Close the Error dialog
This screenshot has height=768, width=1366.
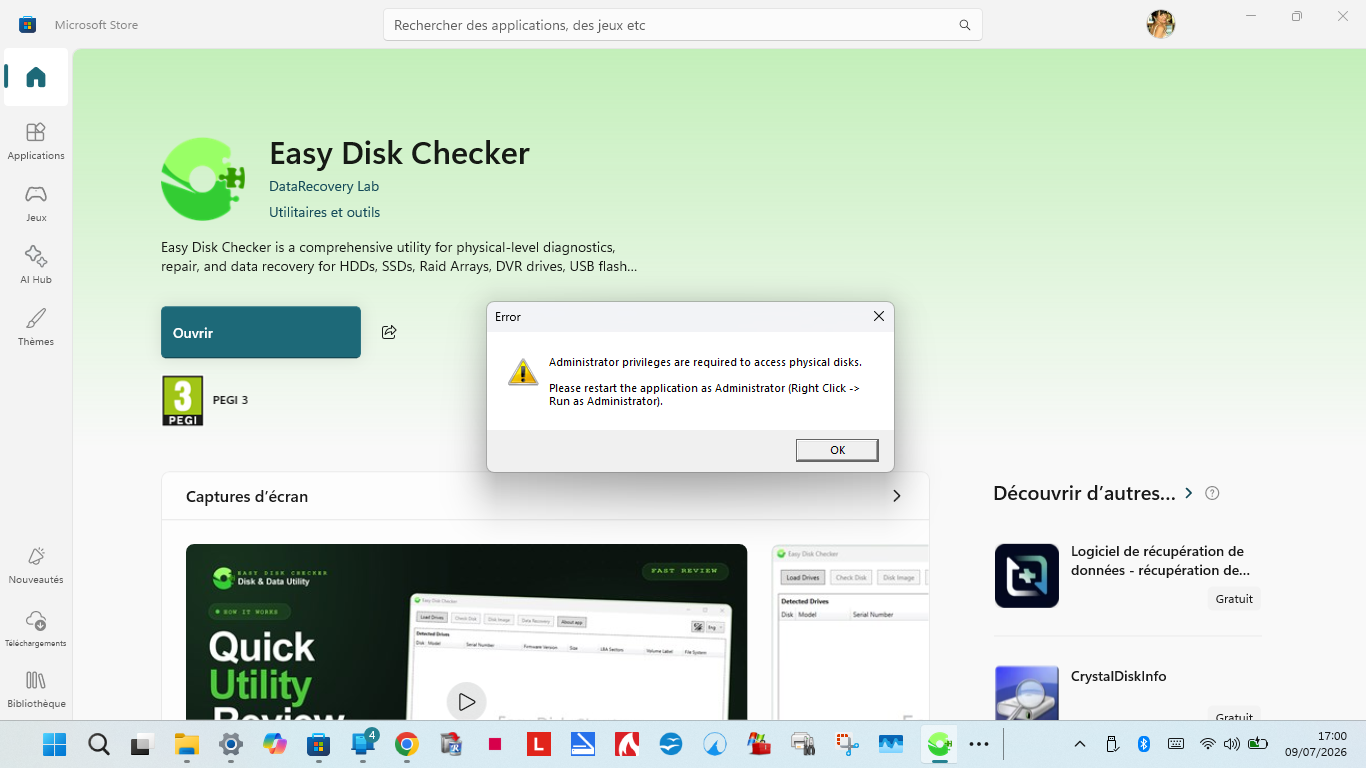pos(878,317)
